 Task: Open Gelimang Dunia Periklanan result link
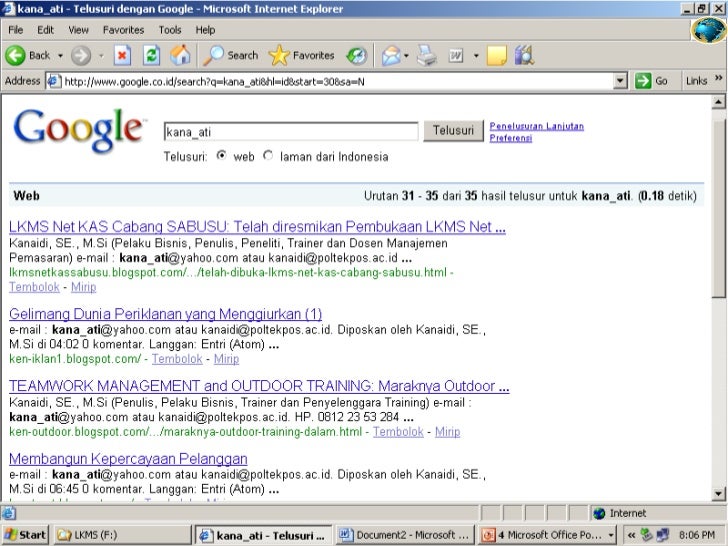click(x=165, y=314)
